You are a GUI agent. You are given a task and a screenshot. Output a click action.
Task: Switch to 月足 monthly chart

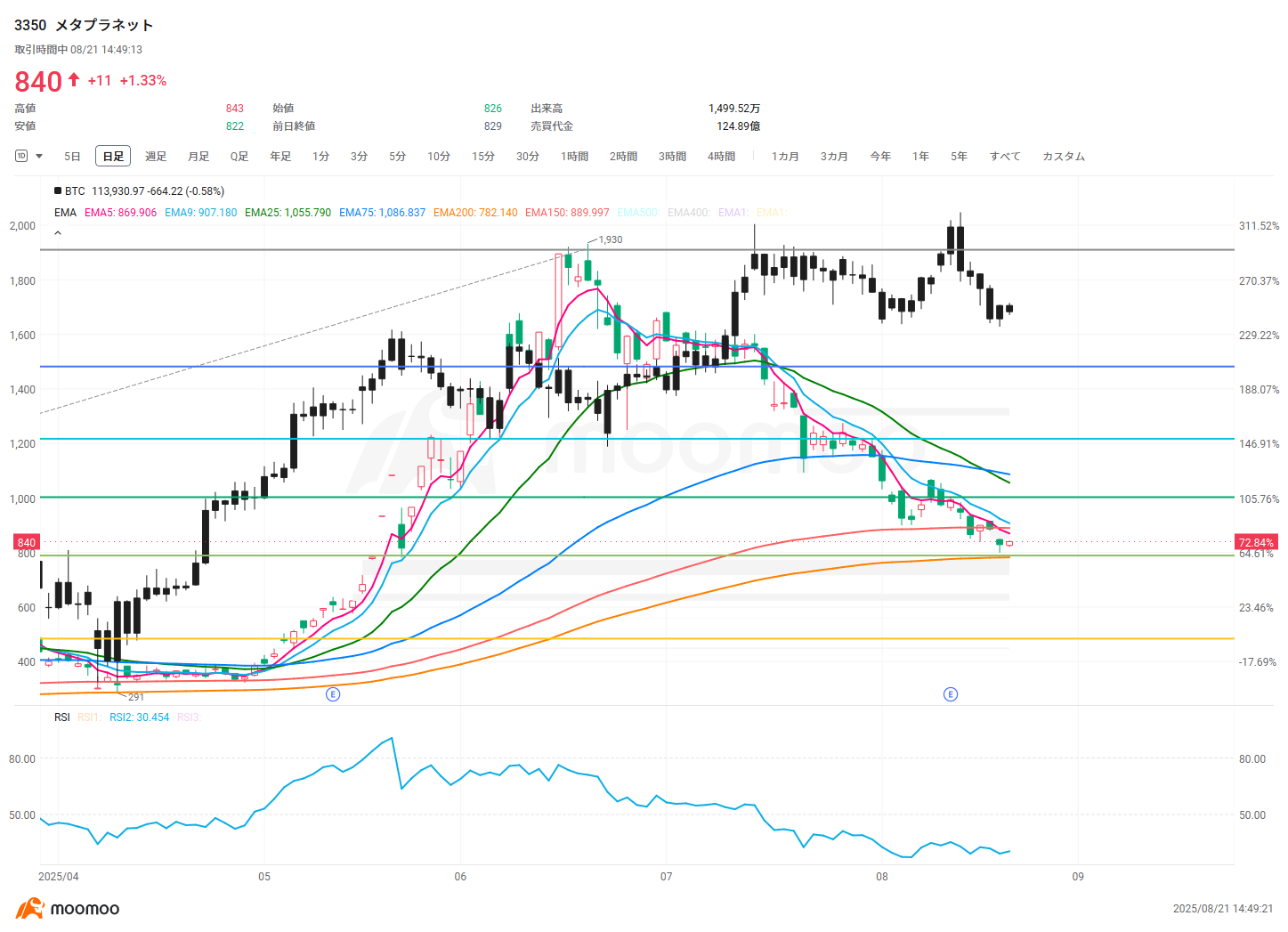[198, 156]
